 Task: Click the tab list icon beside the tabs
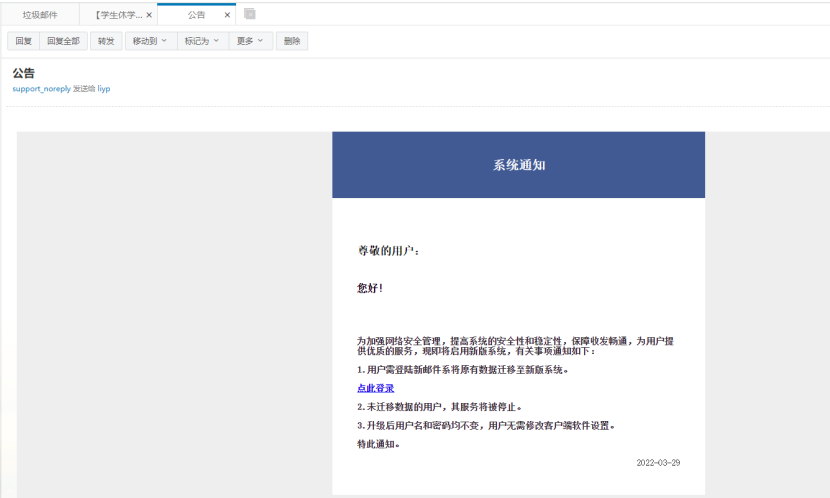250,14
